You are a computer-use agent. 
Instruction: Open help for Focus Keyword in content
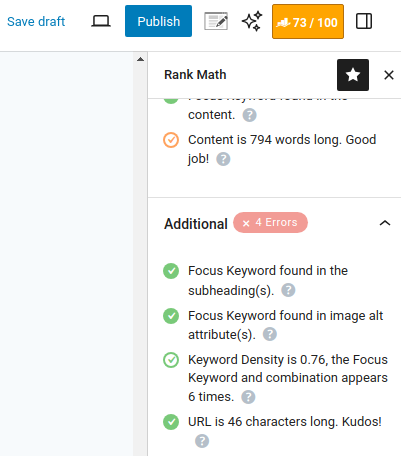pos(249,115)
